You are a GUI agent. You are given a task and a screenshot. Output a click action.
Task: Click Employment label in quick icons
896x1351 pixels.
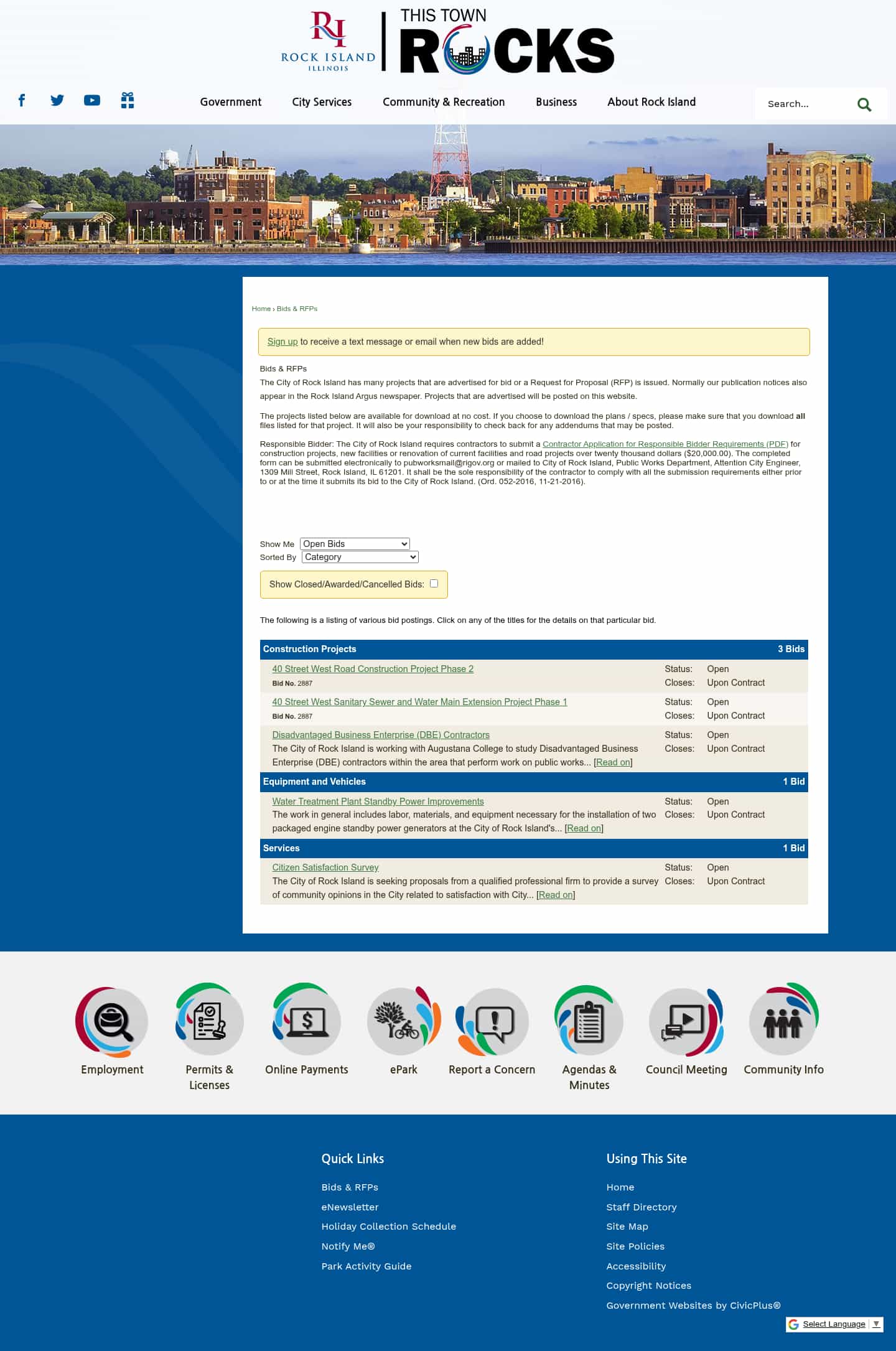pyautogui.click(x=112, y=1069)
